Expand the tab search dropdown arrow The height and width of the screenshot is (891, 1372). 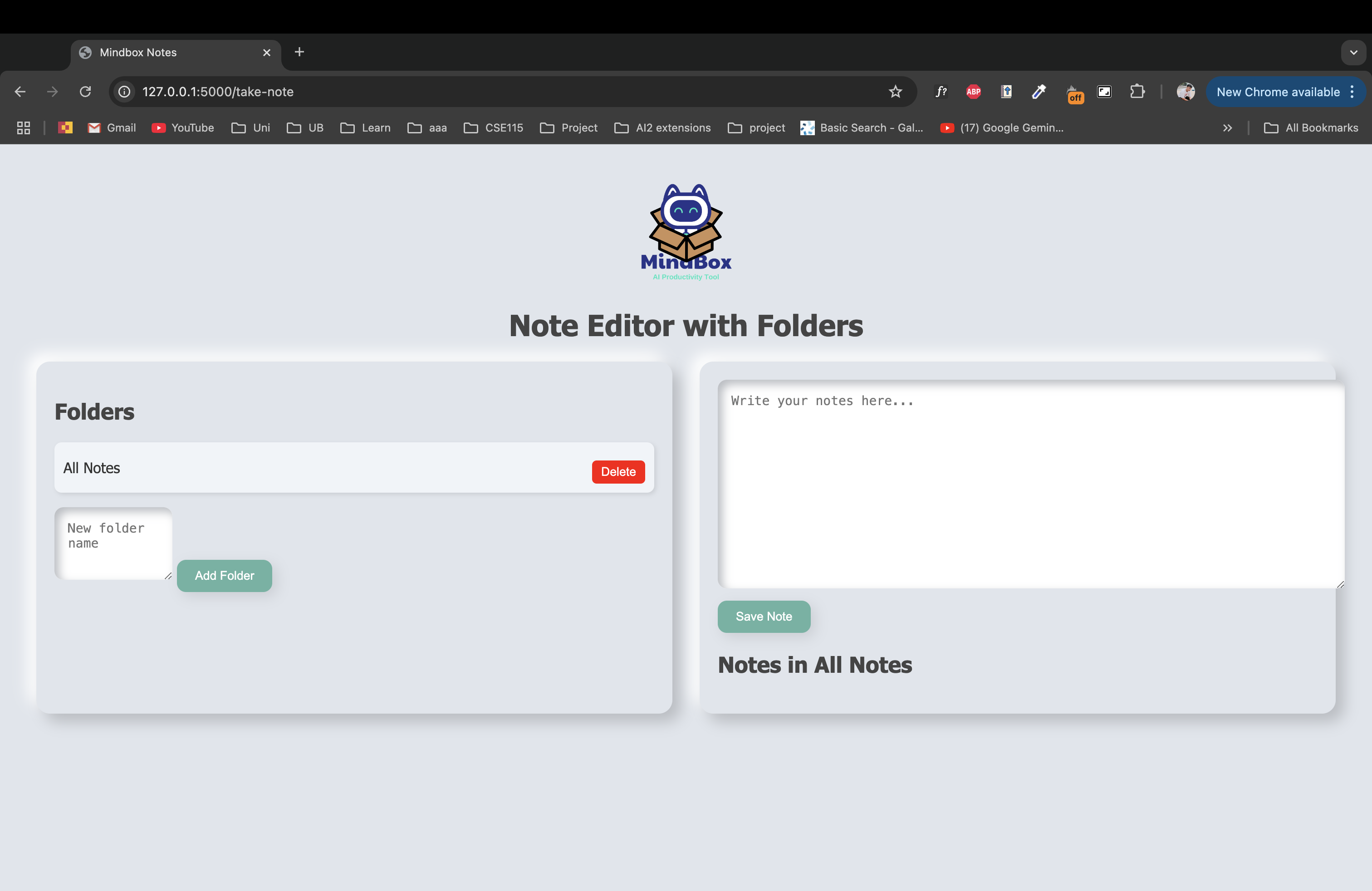pyautogui.click(x=1353, y=53)
